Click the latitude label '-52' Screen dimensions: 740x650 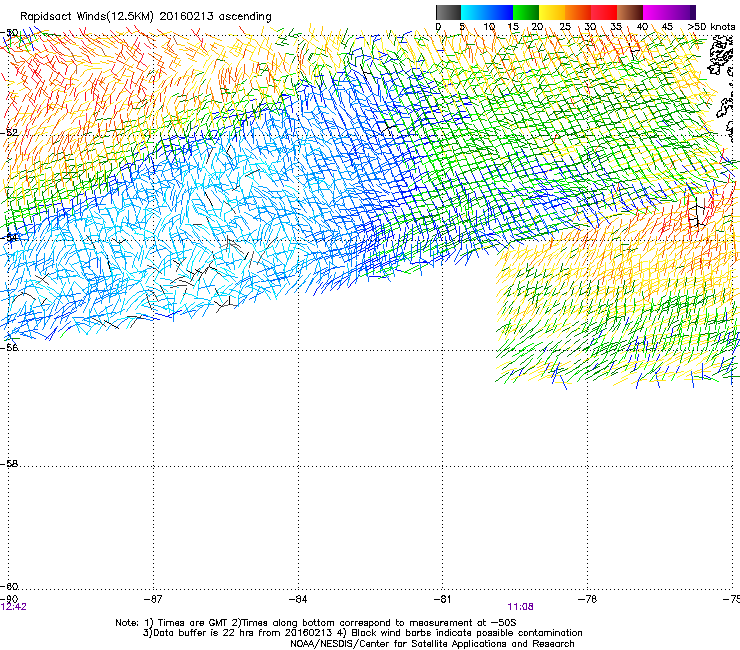(x=9, y=133)
